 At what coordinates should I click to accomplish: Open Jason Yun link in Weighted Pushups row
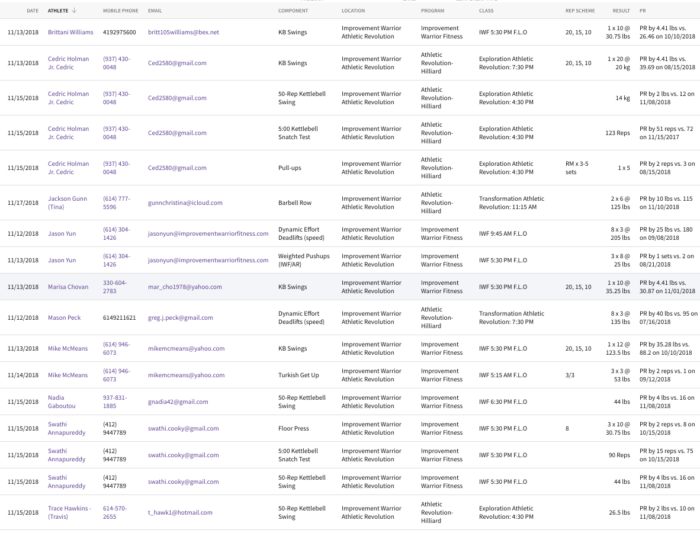[x=62, y=260]
